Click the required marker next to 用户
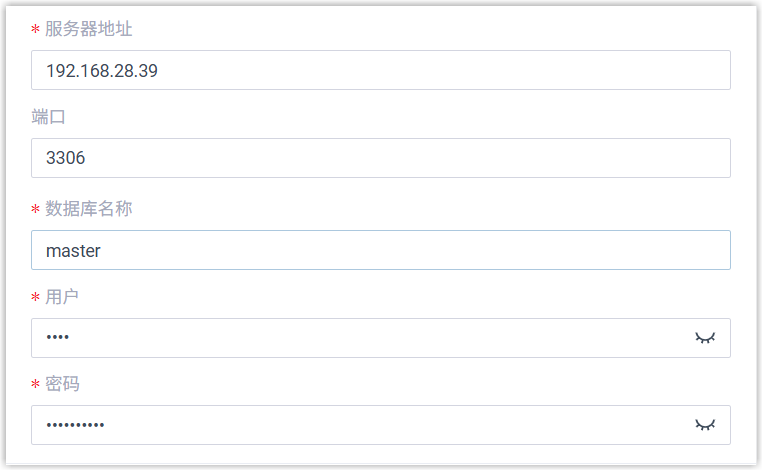Image resolution: width=763 pixels, height=471 pixels. click(36, 299)
